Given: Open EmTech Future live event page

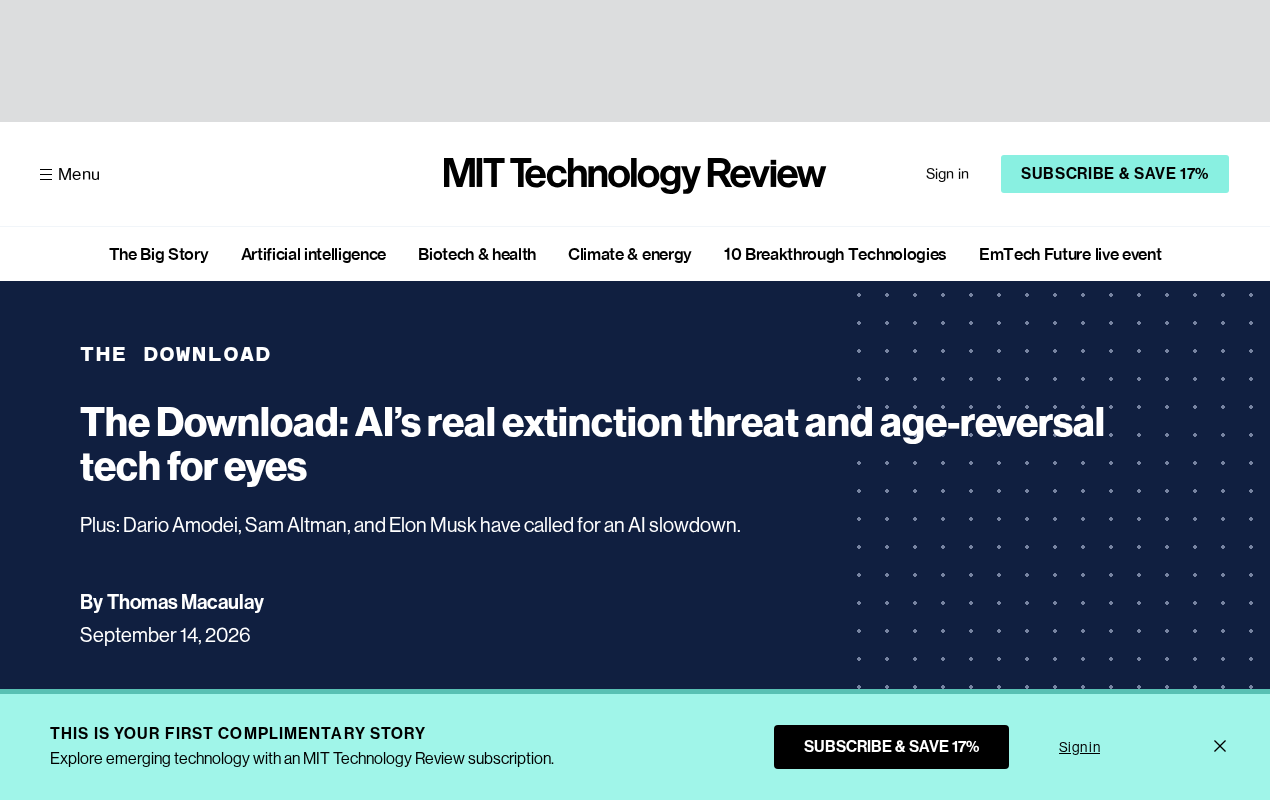Looking at the screenshot, I should point(1070,254).
